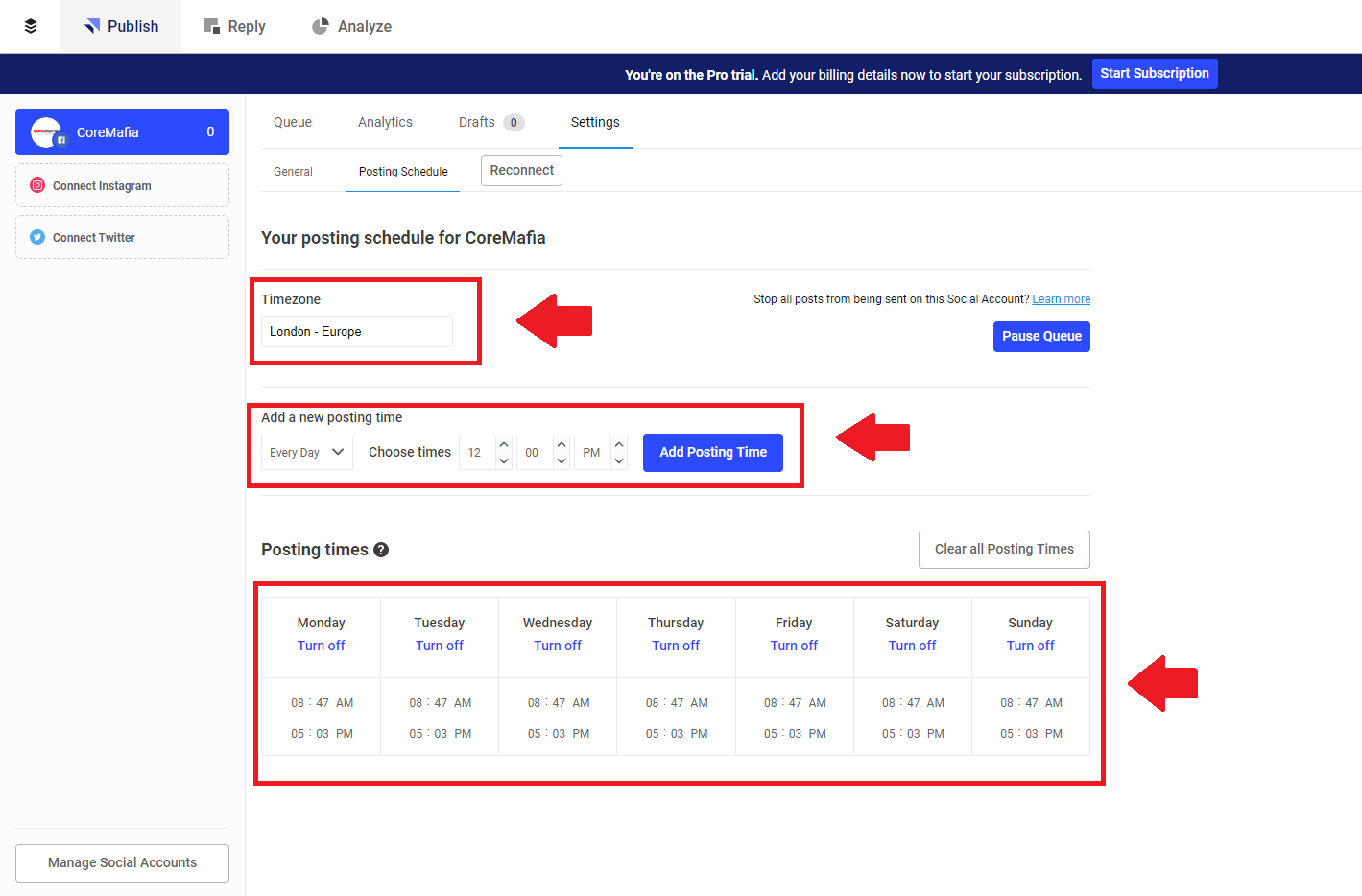The height and width of the screenshot is (896, 1362).
Task: Click Wednesday's 05:03 PM posting time
Action: (x=559, y=734)
